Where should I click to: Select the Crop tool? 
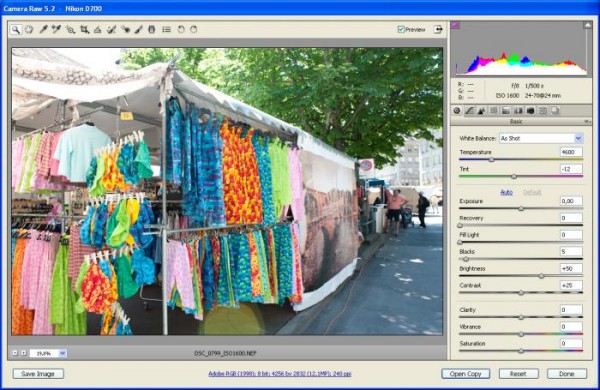[84, 29]
